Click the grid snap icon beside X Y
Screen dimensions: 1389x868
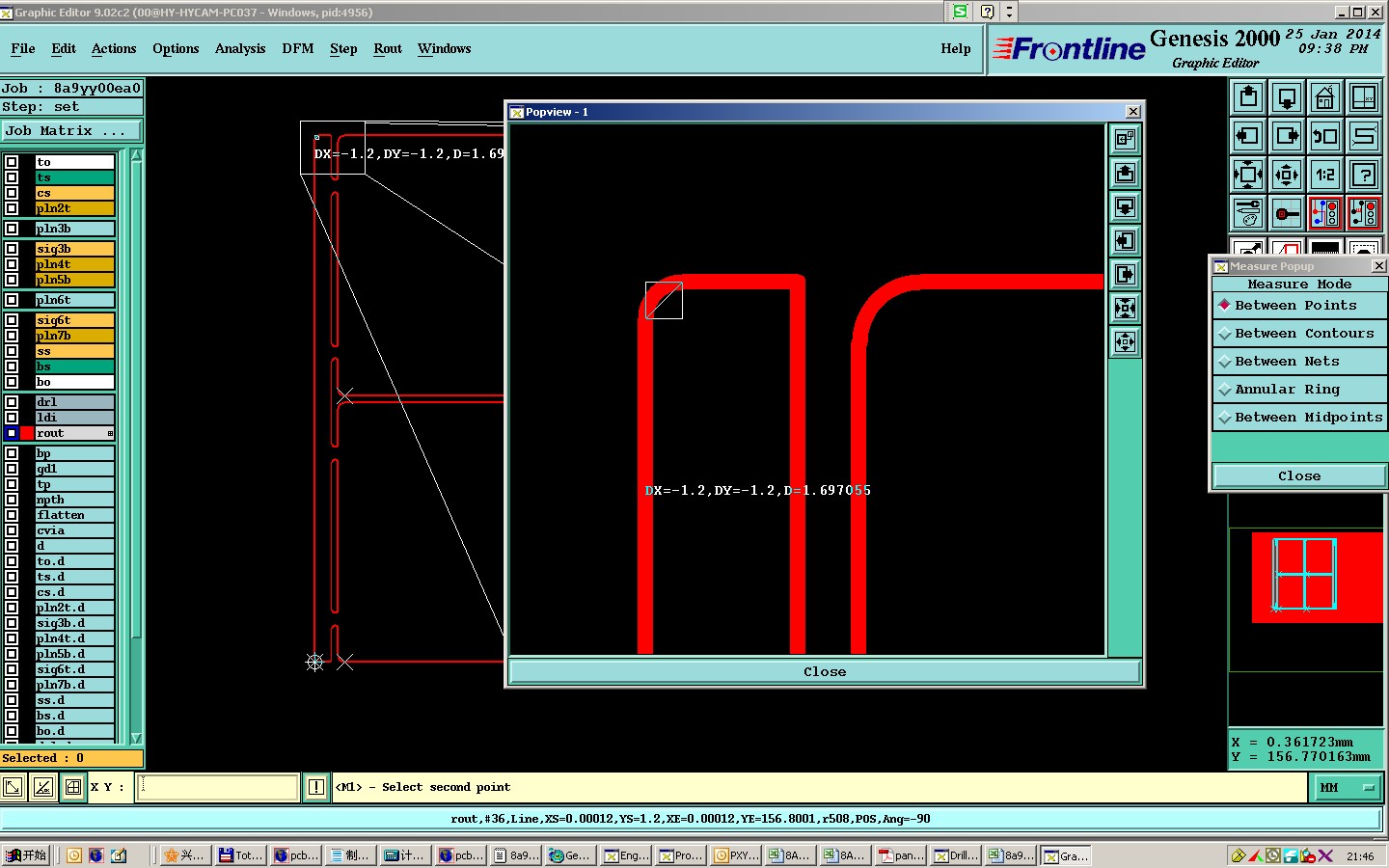coord(73,787)
